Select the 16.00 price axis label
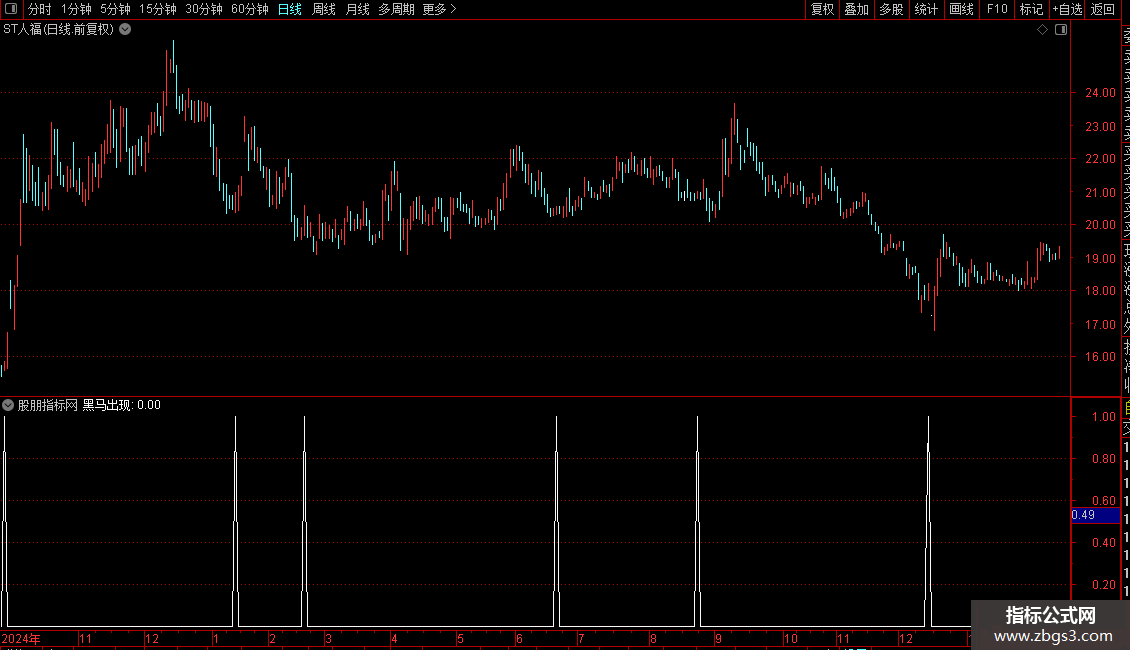 click(x=1100, y=357)
